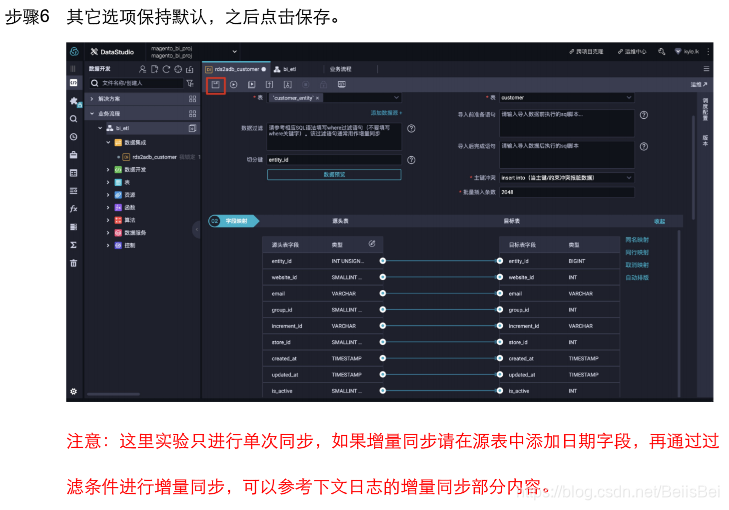The width and height of the screenshot is (729, 510).
Task: Click the file name search field
Action: (x=136, y=83)
